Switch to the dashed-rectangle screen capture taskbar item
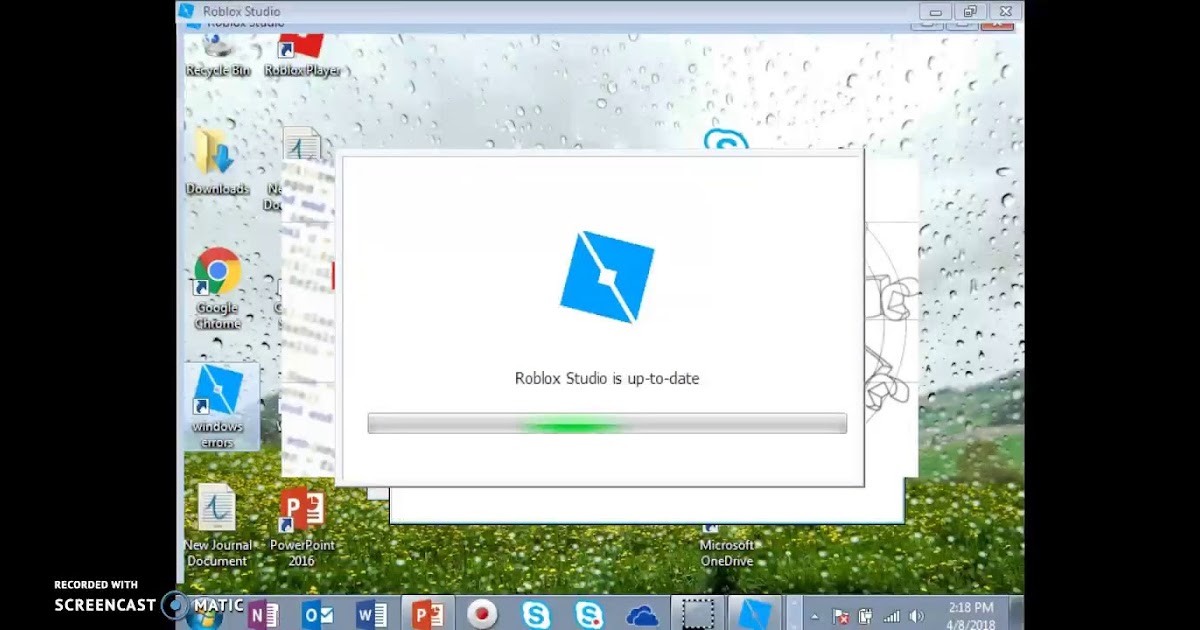This screenshot has width=1200, height=630. tap(698, 613)
